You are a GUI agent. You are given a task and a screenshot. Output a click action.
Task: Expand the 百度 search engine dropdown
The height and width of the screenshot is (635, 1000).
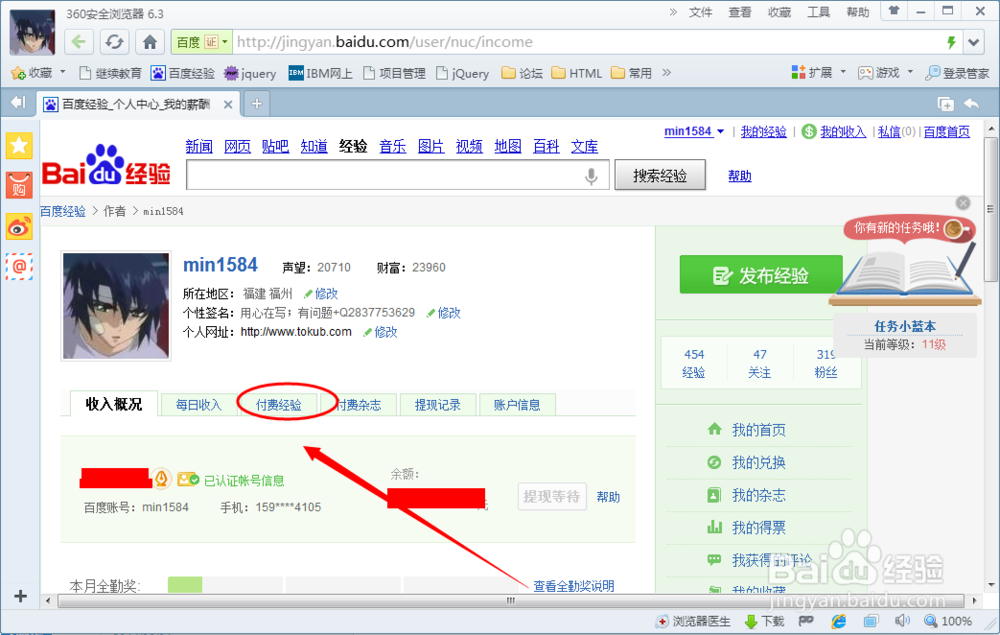(x=224, y=42)
